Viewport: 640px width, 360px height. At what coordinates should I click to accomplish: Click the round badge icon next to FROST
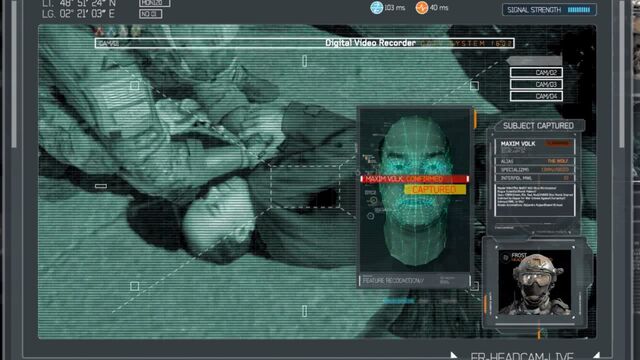coord(506,257)
